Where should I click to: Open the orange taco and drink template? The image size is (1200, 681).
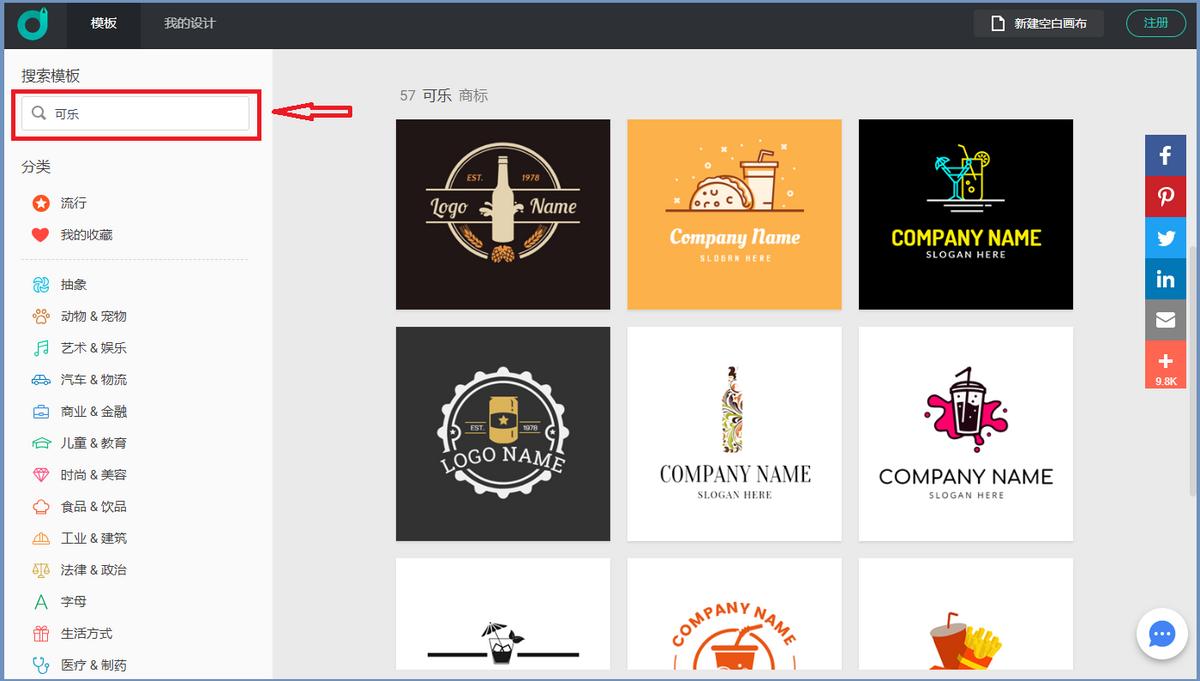[x=734, y=214]
